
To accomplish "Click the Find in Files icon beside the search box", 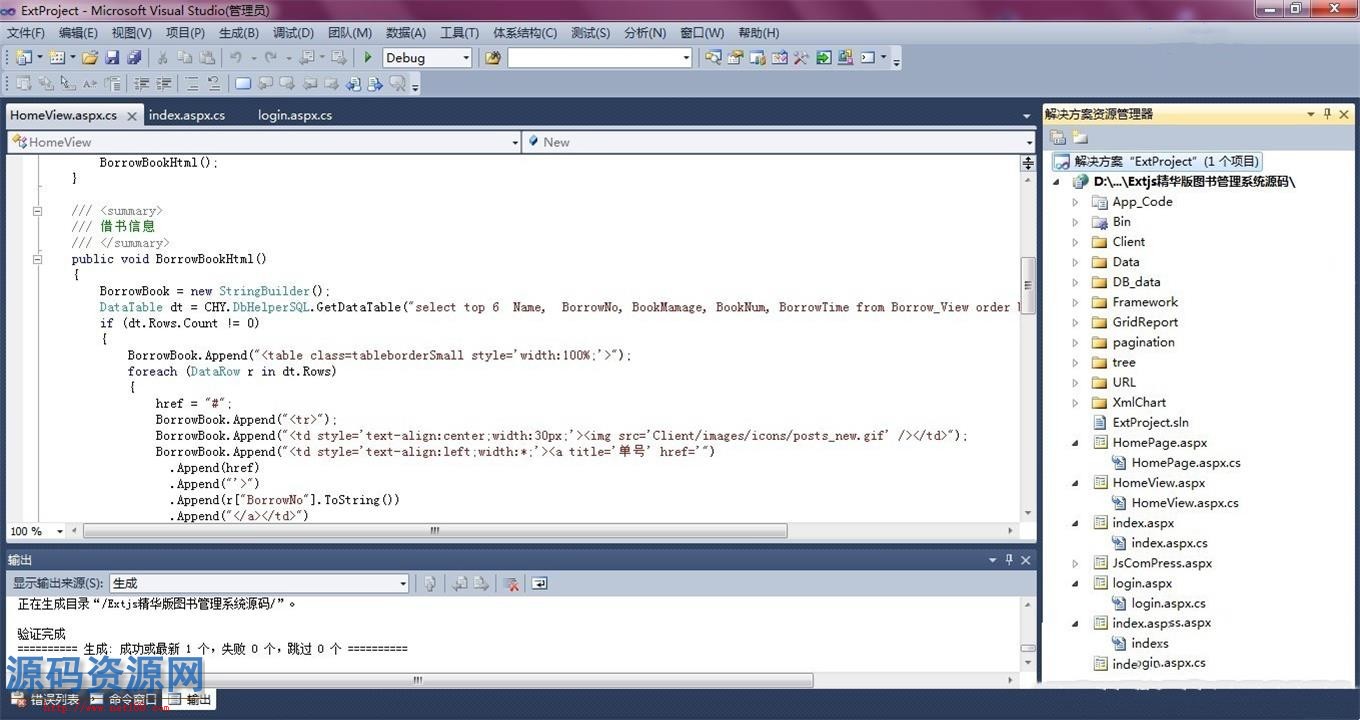I will pos(493,58).
